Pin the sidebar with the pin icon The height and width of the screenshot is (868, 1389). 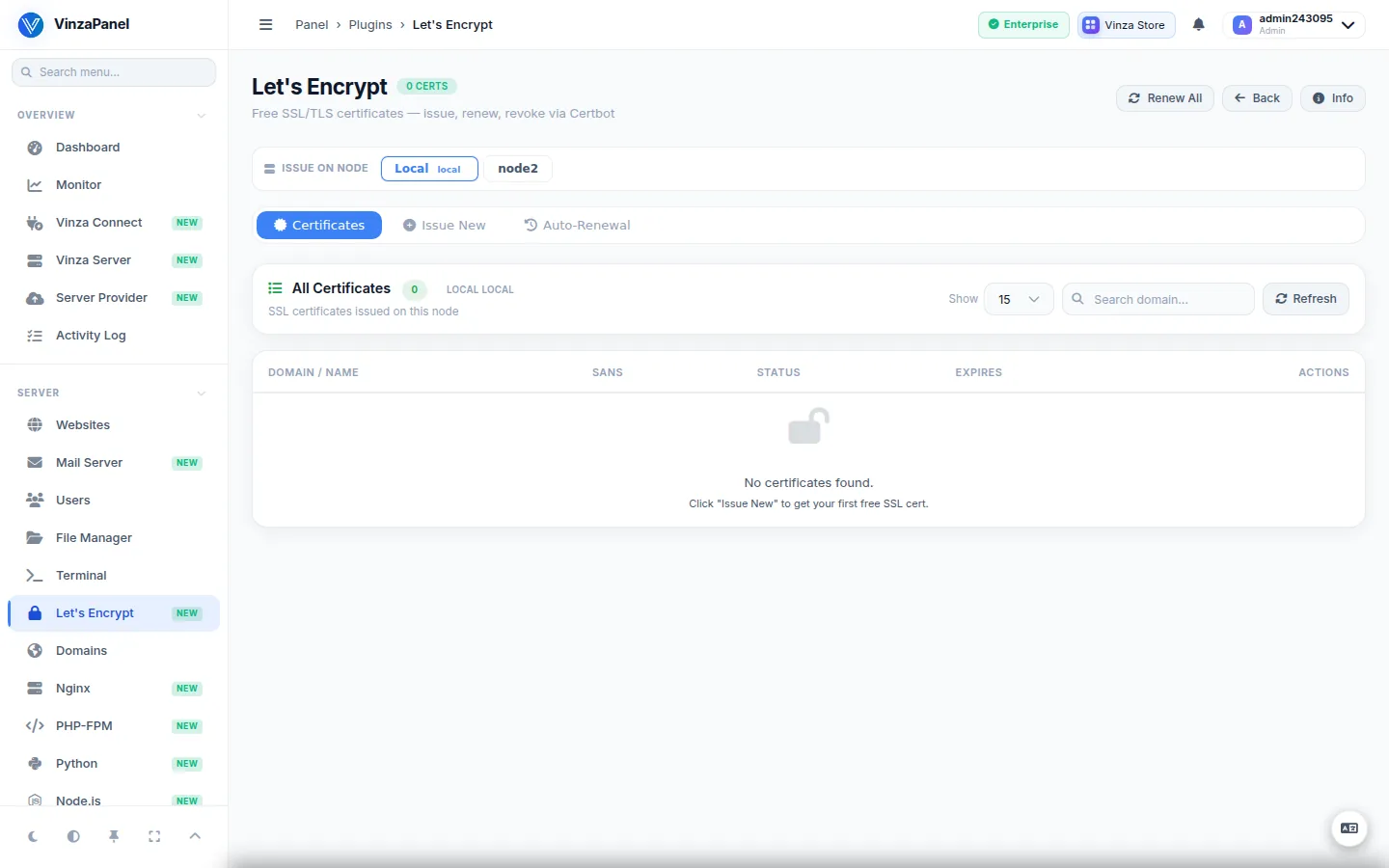114,837
